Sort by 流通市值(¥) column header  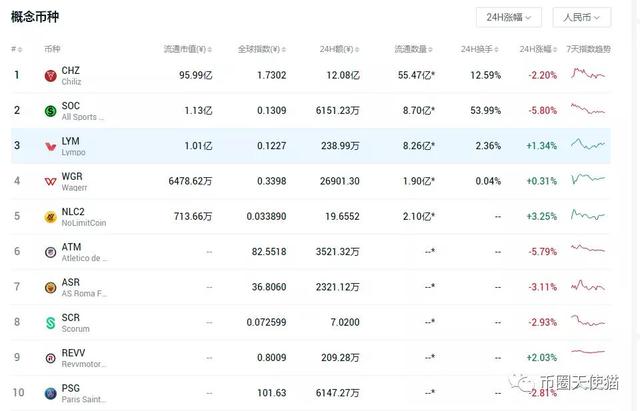188,49
